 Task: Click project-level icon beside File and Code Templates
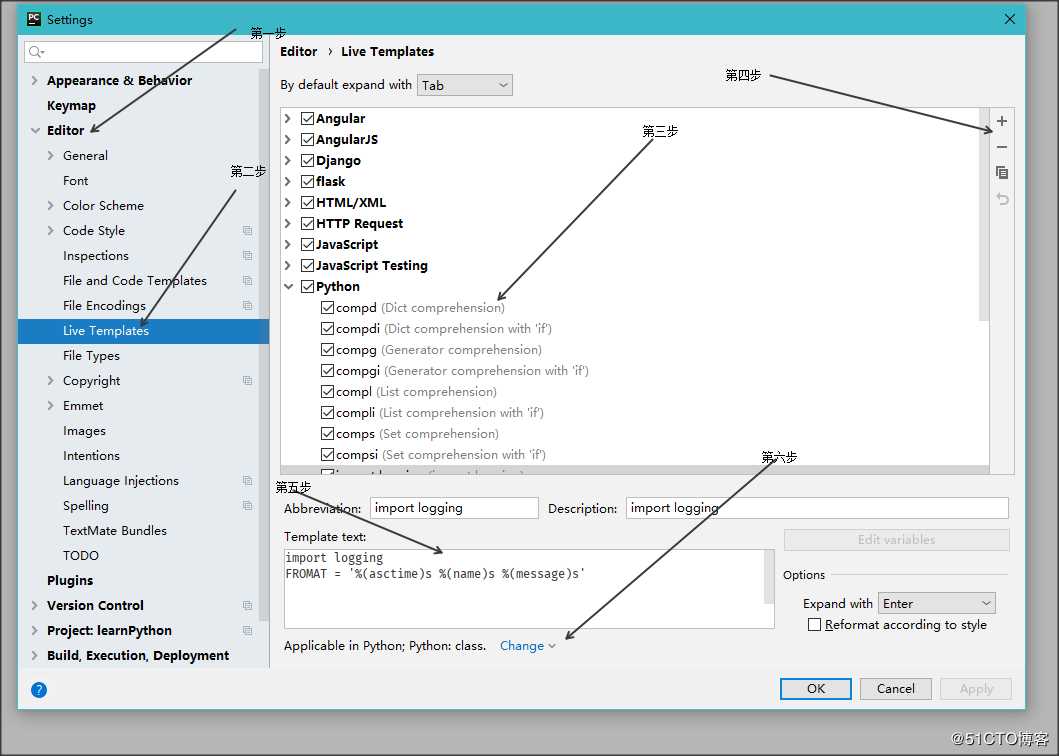(247, 280)
